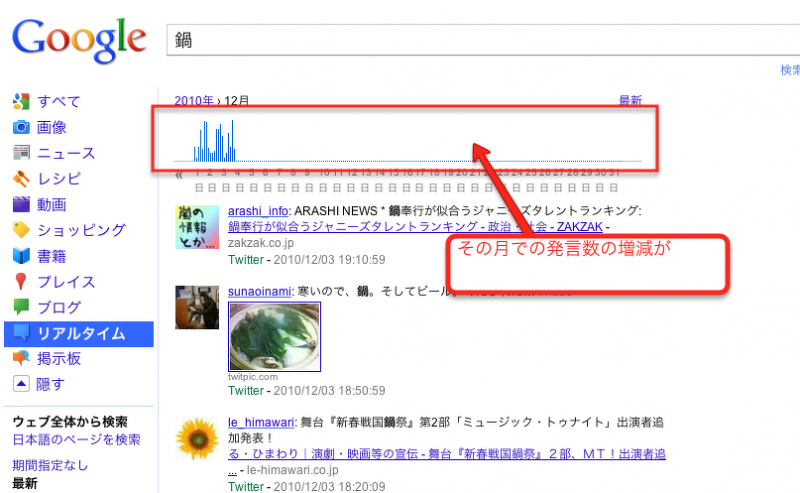Open sunaoinami profile photo
The height and width of the screenshot is (493, 800).
[x=197, y=307]
